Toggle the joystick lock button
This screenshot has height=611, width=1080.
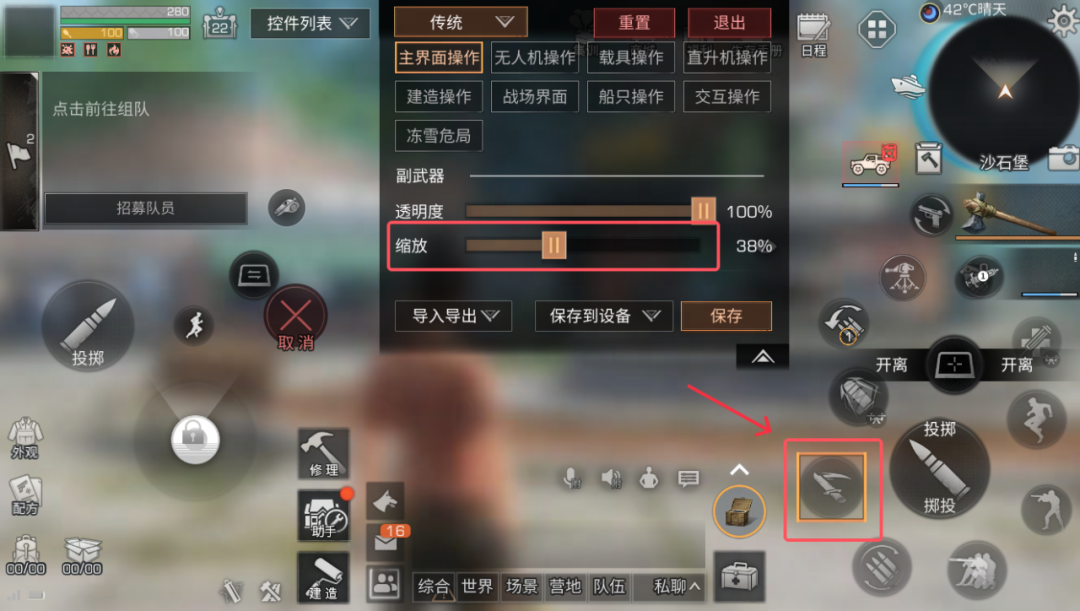[195, 439]
